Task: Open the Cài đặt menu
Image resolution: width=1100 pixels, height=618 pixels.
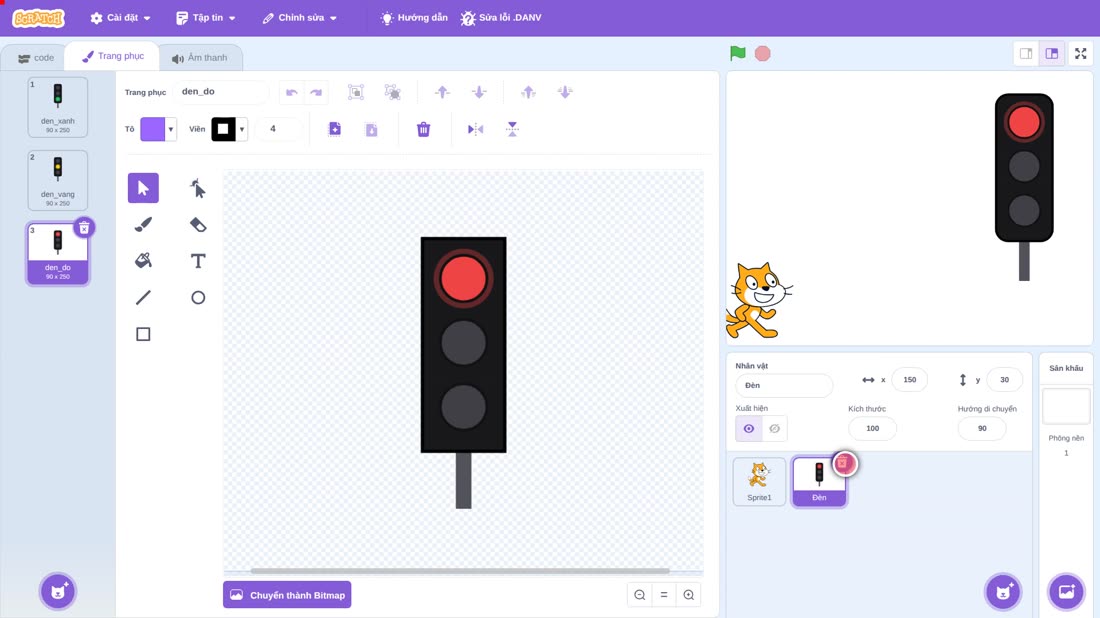Action: (x=120, y=18)
